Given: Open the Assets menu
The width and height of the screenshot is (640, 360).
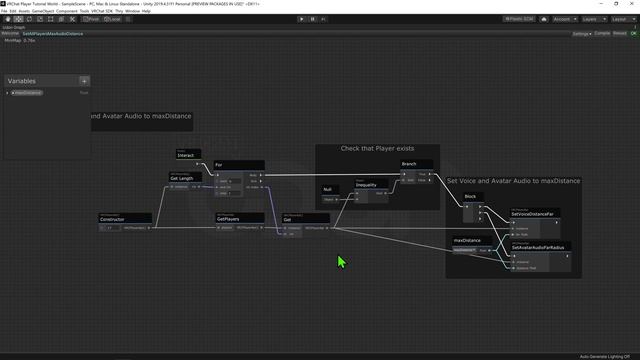Looking at the screenshot, I should 24,11.
